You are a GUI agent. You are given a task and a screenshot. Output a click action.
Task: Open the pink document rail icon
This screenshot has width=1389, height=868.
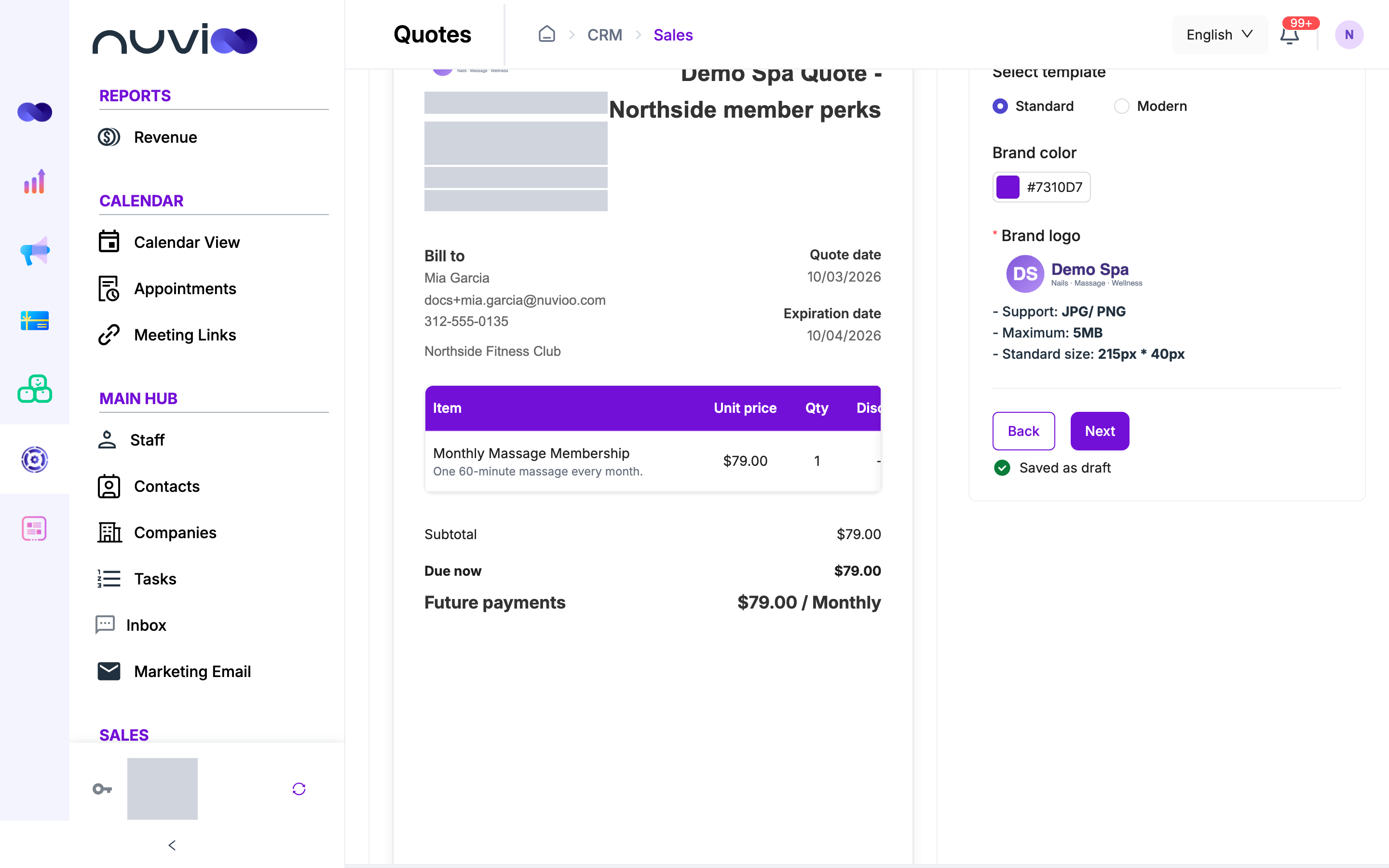34,528
